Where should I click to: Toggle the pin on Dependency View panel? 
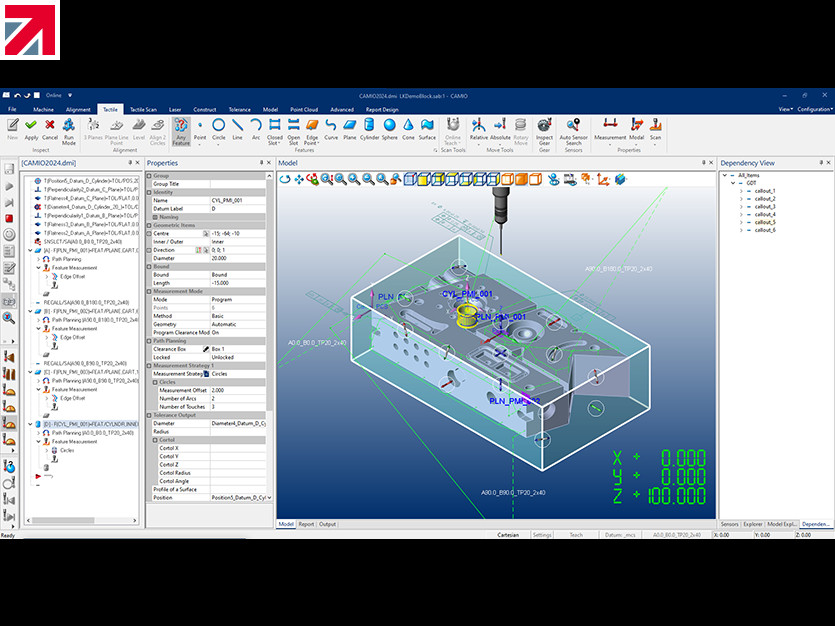coord(821,163)
